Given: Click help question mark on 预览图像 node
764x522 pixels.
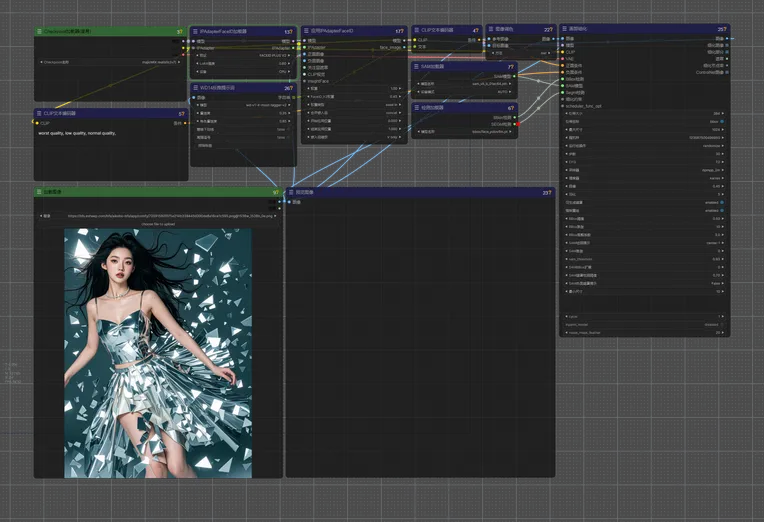Looking at the screenshot, I should (550, 193).
